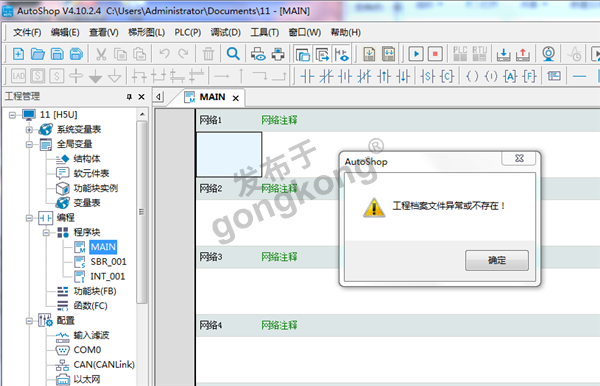
Task: Collapse the 编程 node
Action: [x=29, y=218]
